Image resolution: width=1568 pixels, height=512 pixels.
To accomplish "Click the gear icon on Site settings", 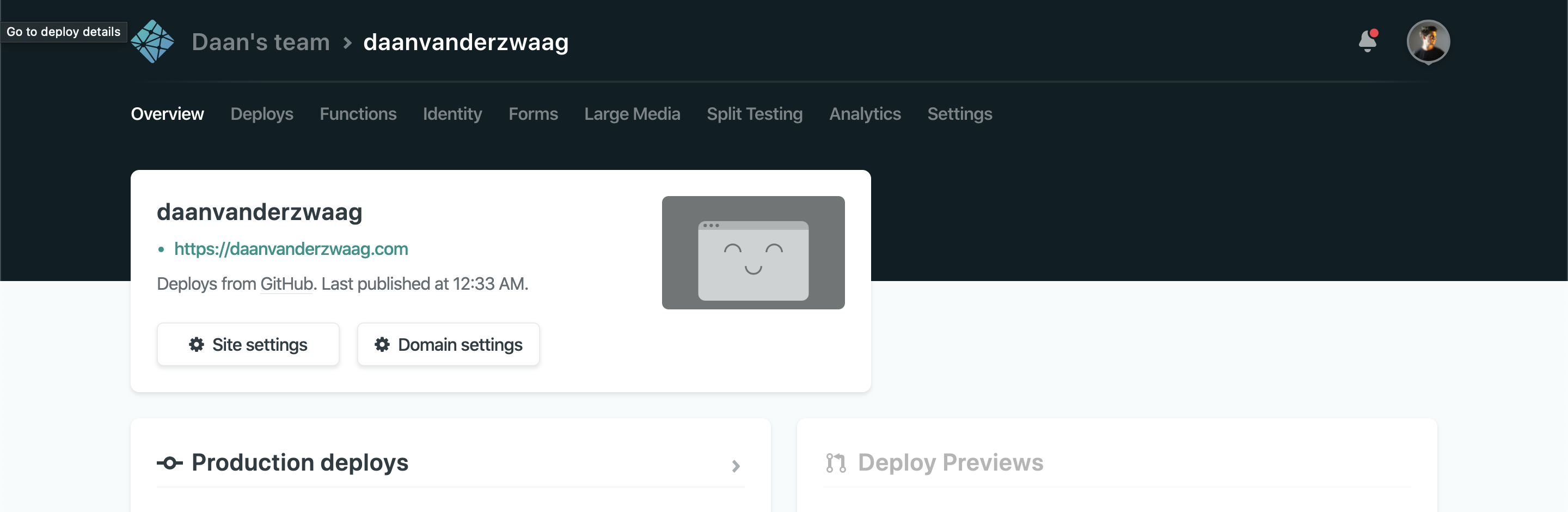I will (x=195, y=344).
